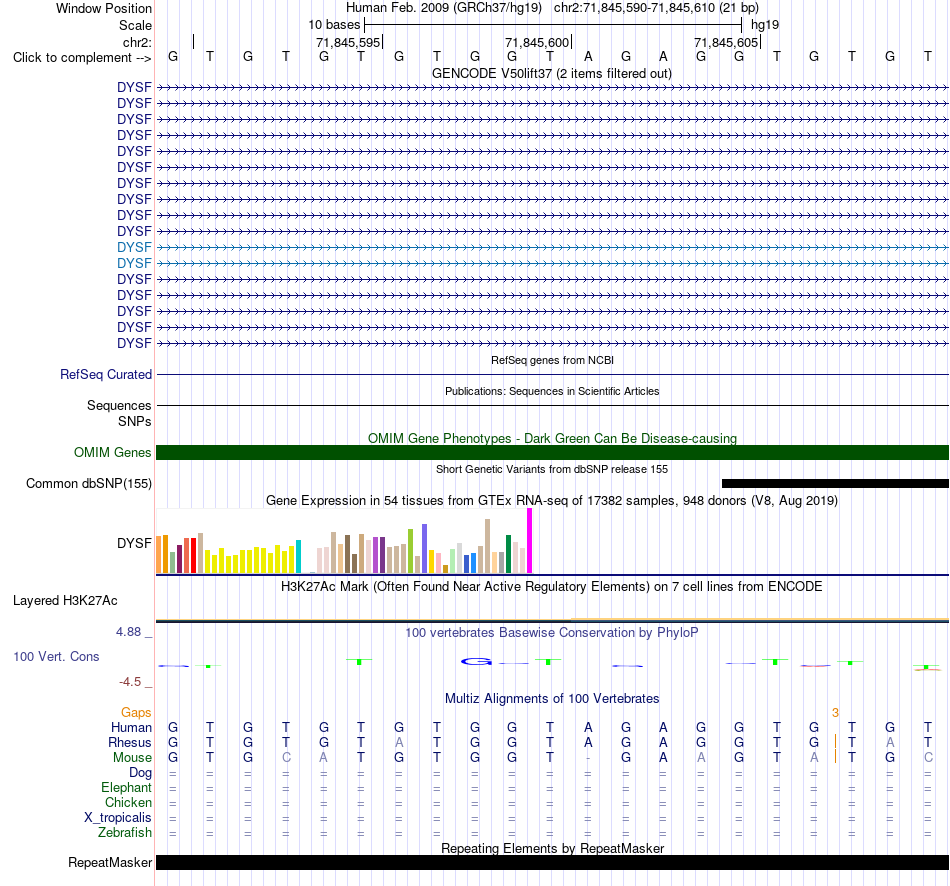Click the Layered H3K27Ac side label

point(65,601)
